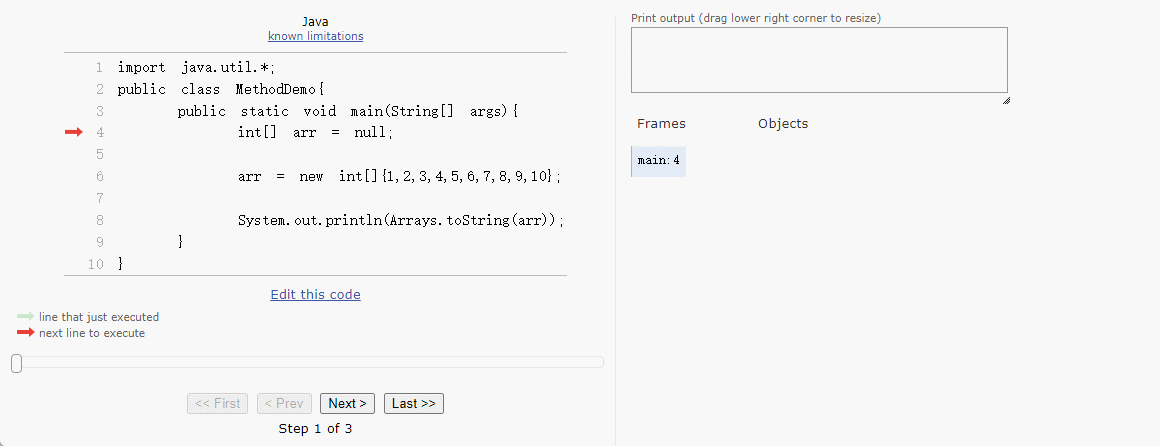Click the textarea resize handle corner
This screenshot has height=446, width=1160.
pyautogui.click(x=1005, y=100)
